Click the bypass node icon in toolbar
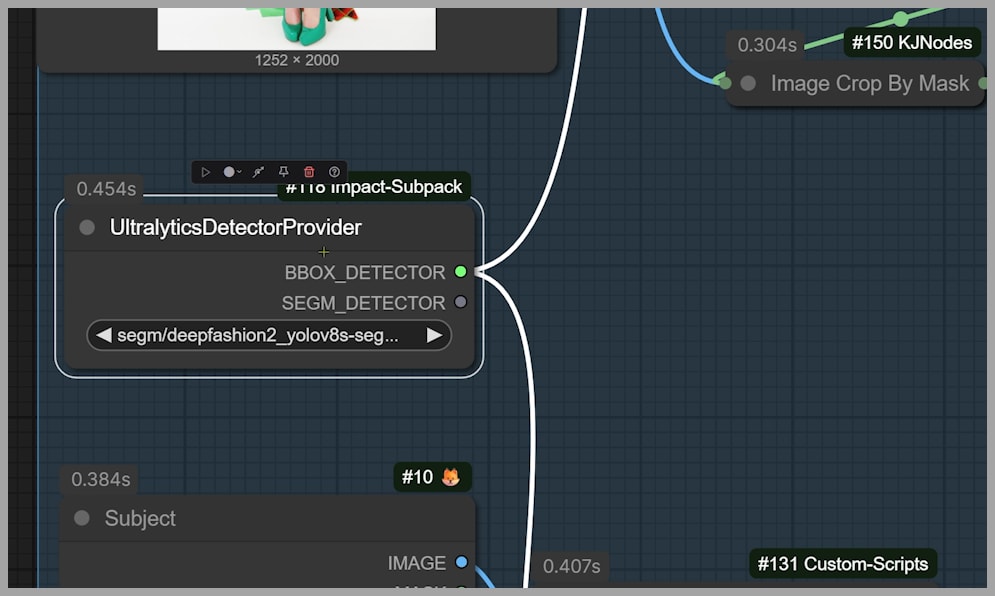 click(x=258, y=172)
